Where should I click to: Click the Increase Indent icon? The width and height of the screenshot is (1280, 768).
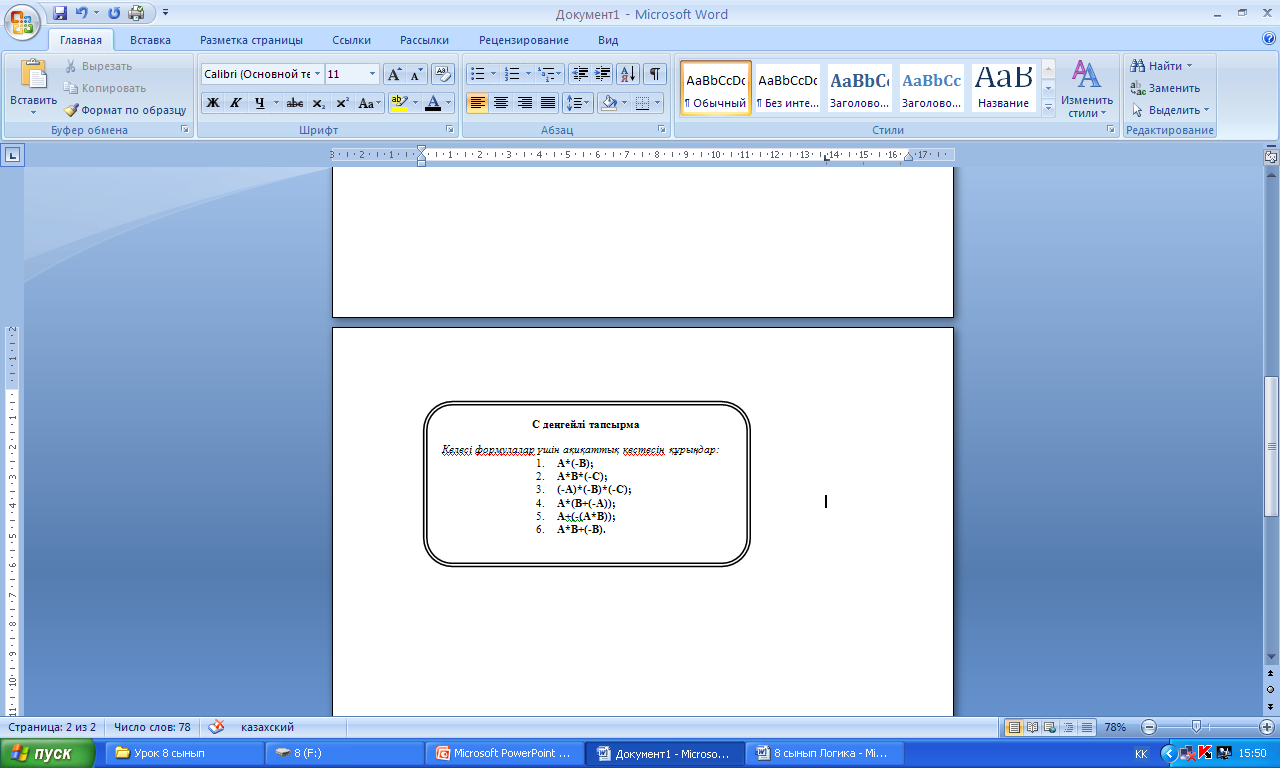point(603,74)
